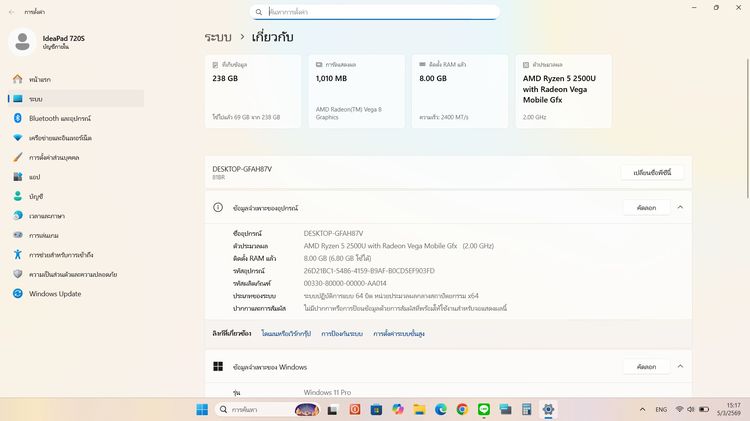
Task: Collapse the Windows specifications section chevron
Action: click(680, 366)
